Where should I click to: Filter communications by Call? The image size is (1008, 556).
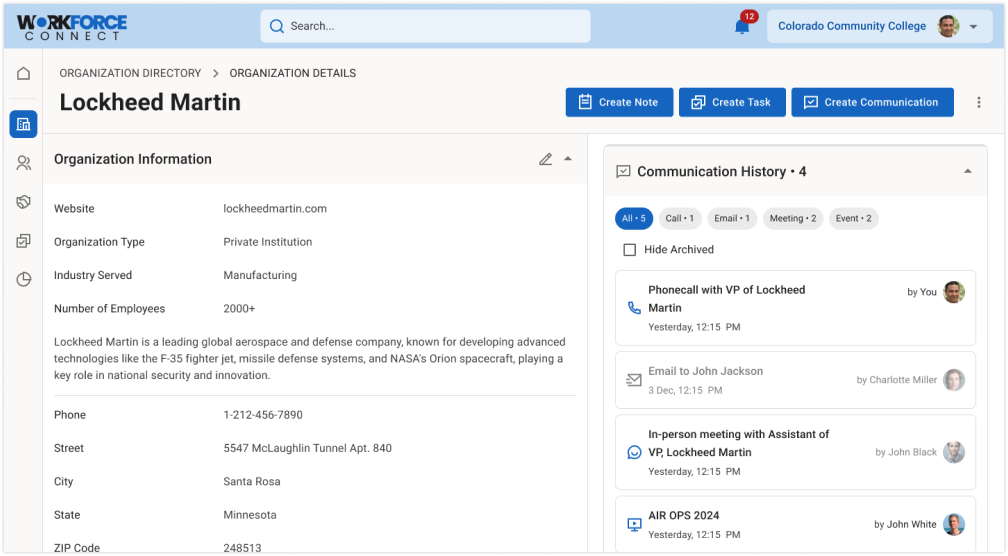pyautogui.click(x=679, y=218)
